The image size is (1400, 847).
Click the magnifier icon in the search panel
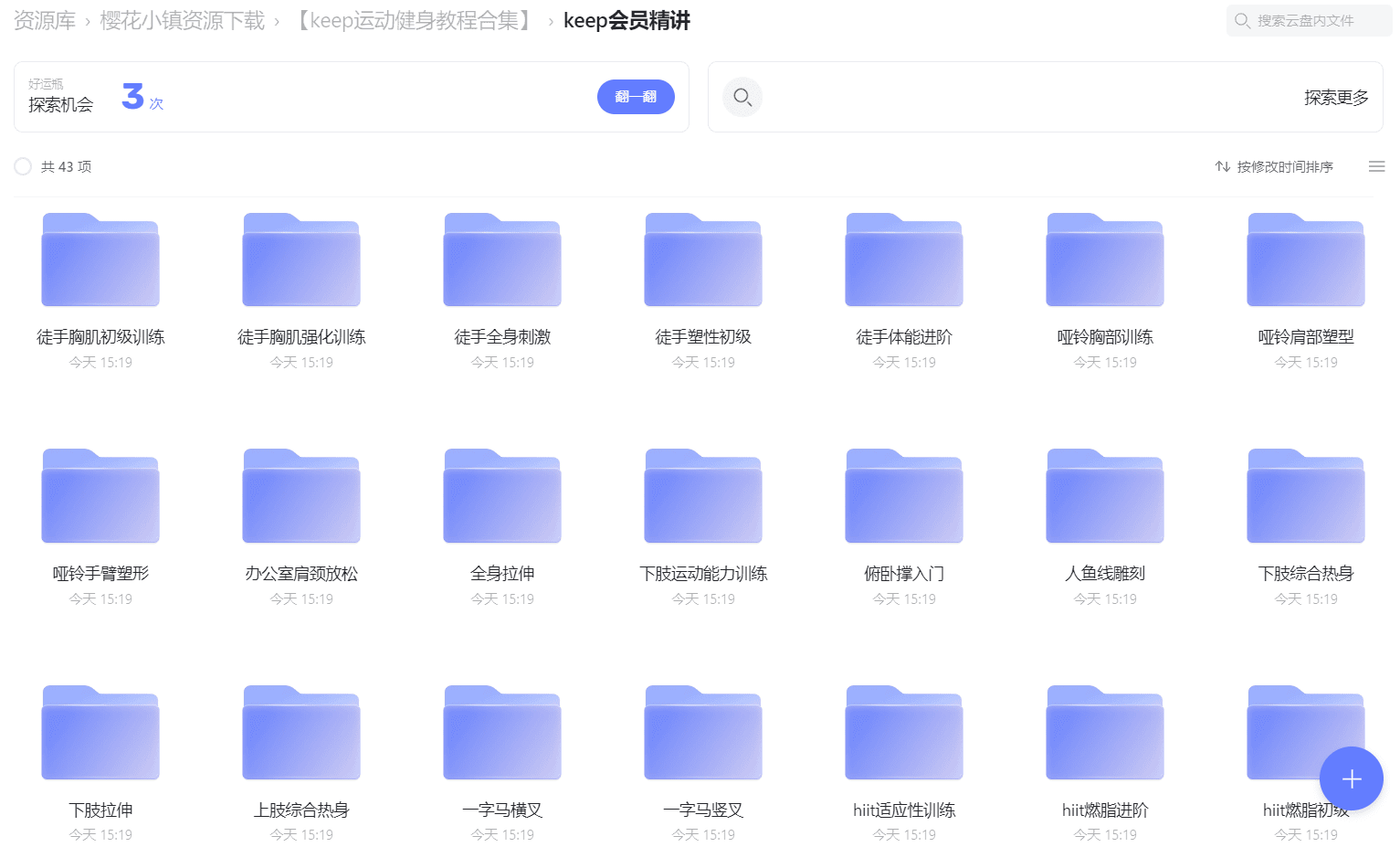(742, 97)
